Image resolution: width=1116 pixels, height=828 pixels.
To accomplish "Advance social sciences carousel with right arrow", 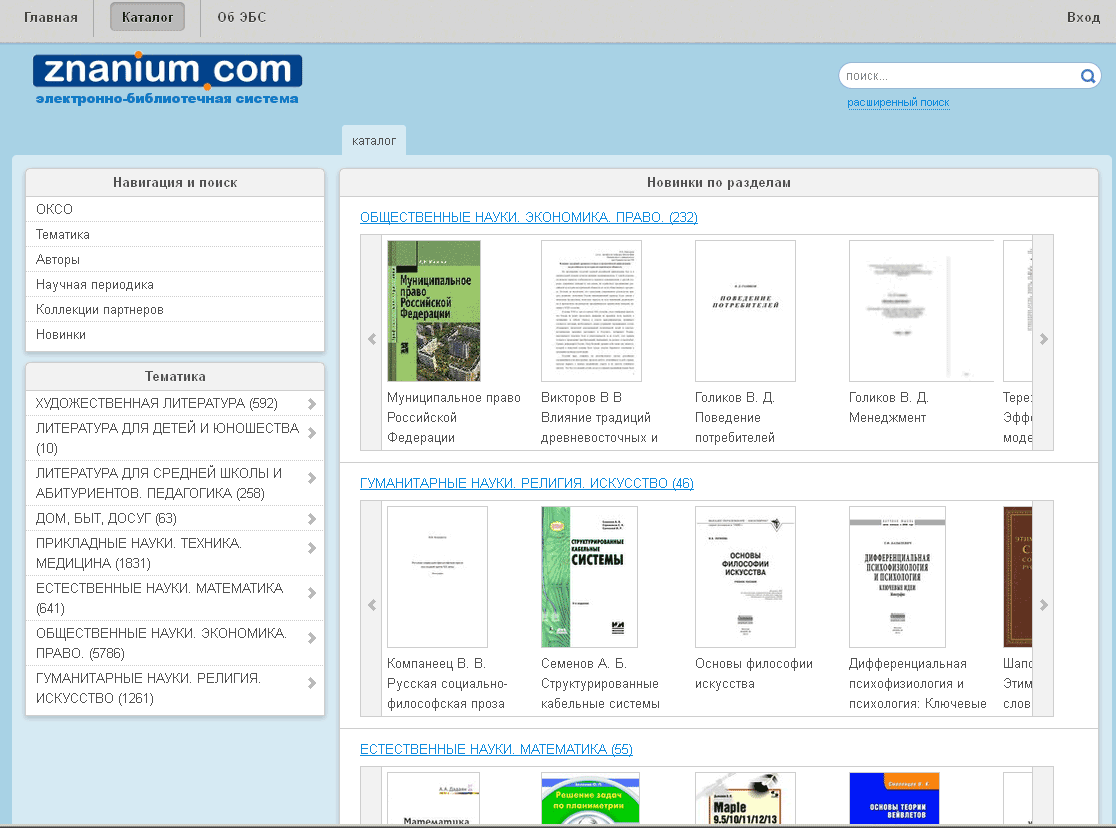I will (x=1043, y=340).
